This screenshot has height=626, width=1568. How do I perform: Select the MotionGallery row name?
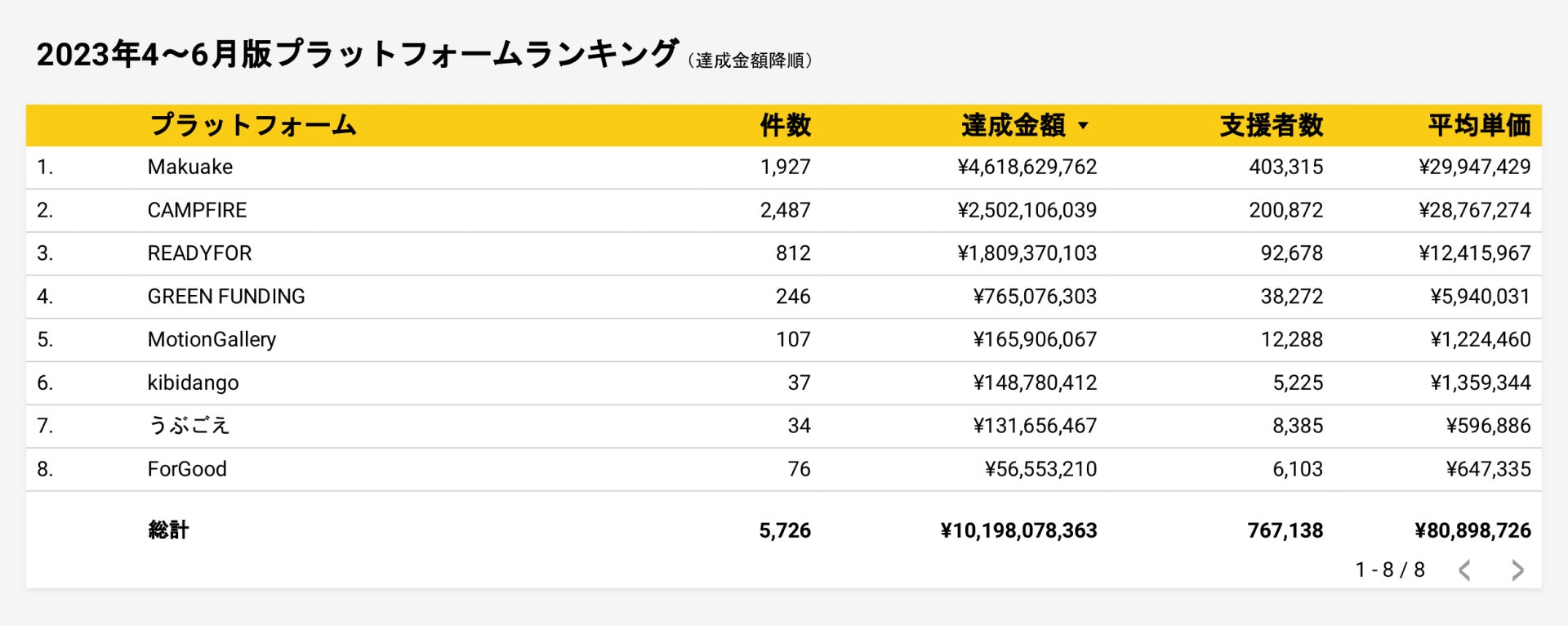[212, 339]
